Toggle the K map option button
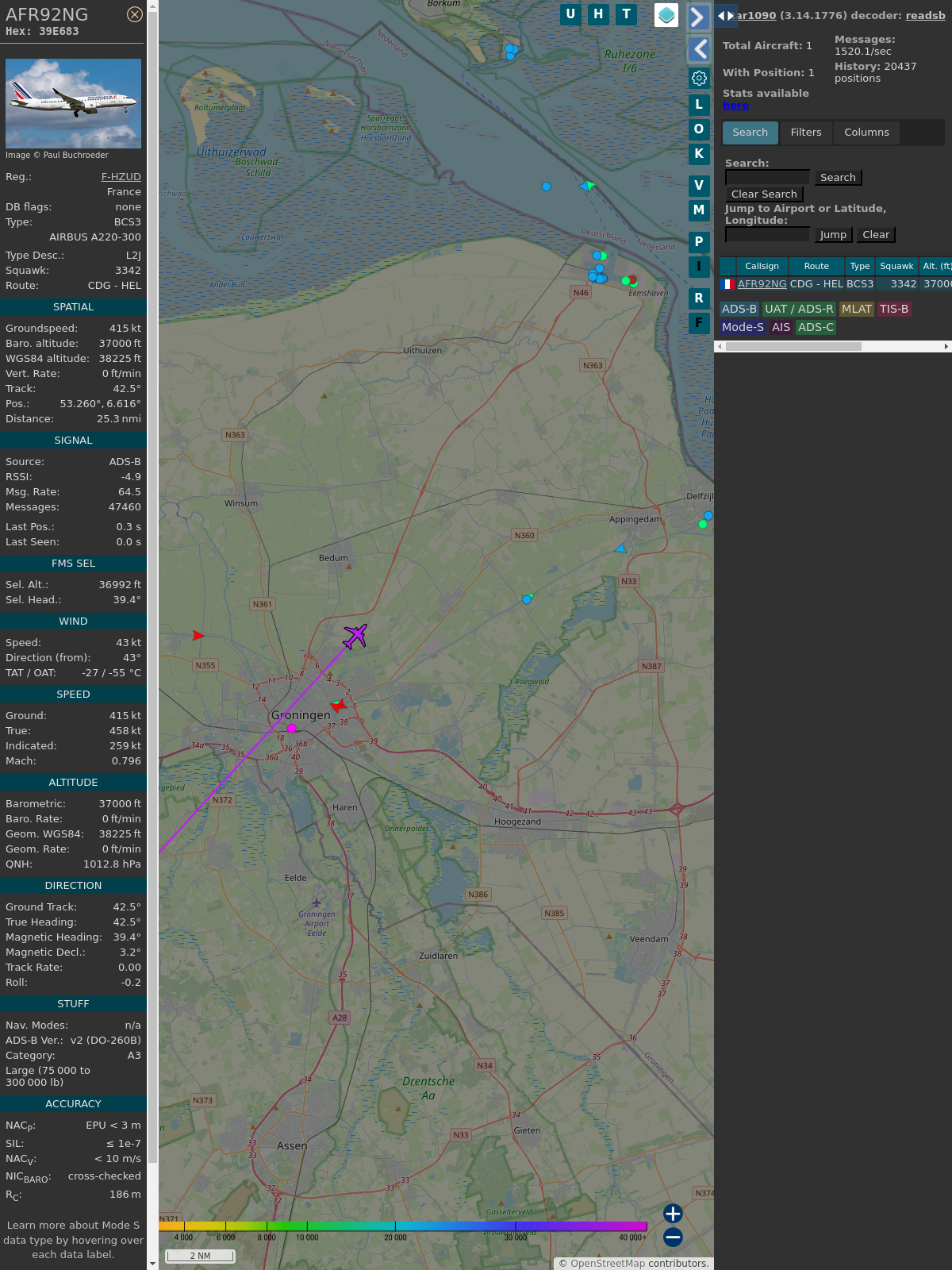Screen dimensions: 952x1270 [699, 154]
